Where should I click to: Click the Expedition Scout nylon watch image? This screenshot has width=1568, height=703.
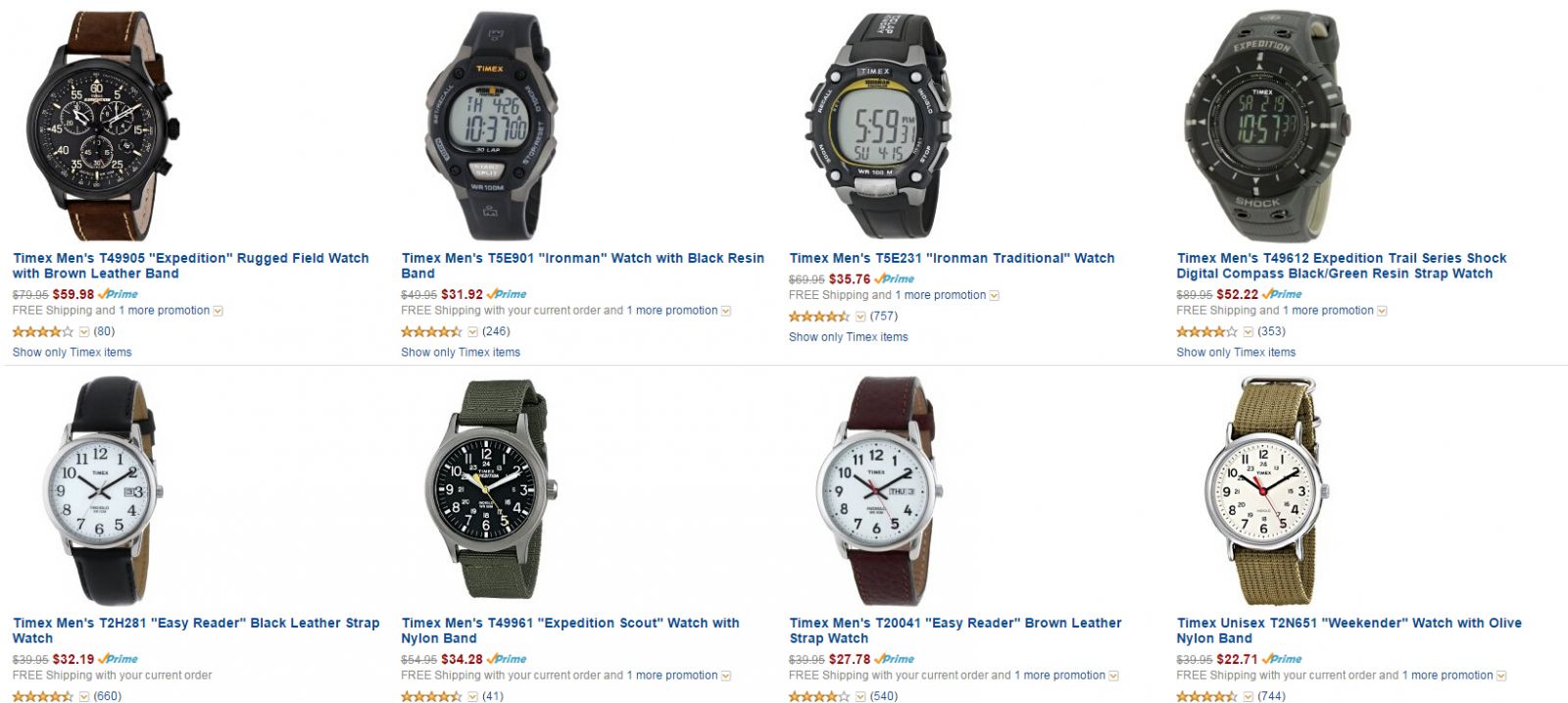click(x=492, y=490)
